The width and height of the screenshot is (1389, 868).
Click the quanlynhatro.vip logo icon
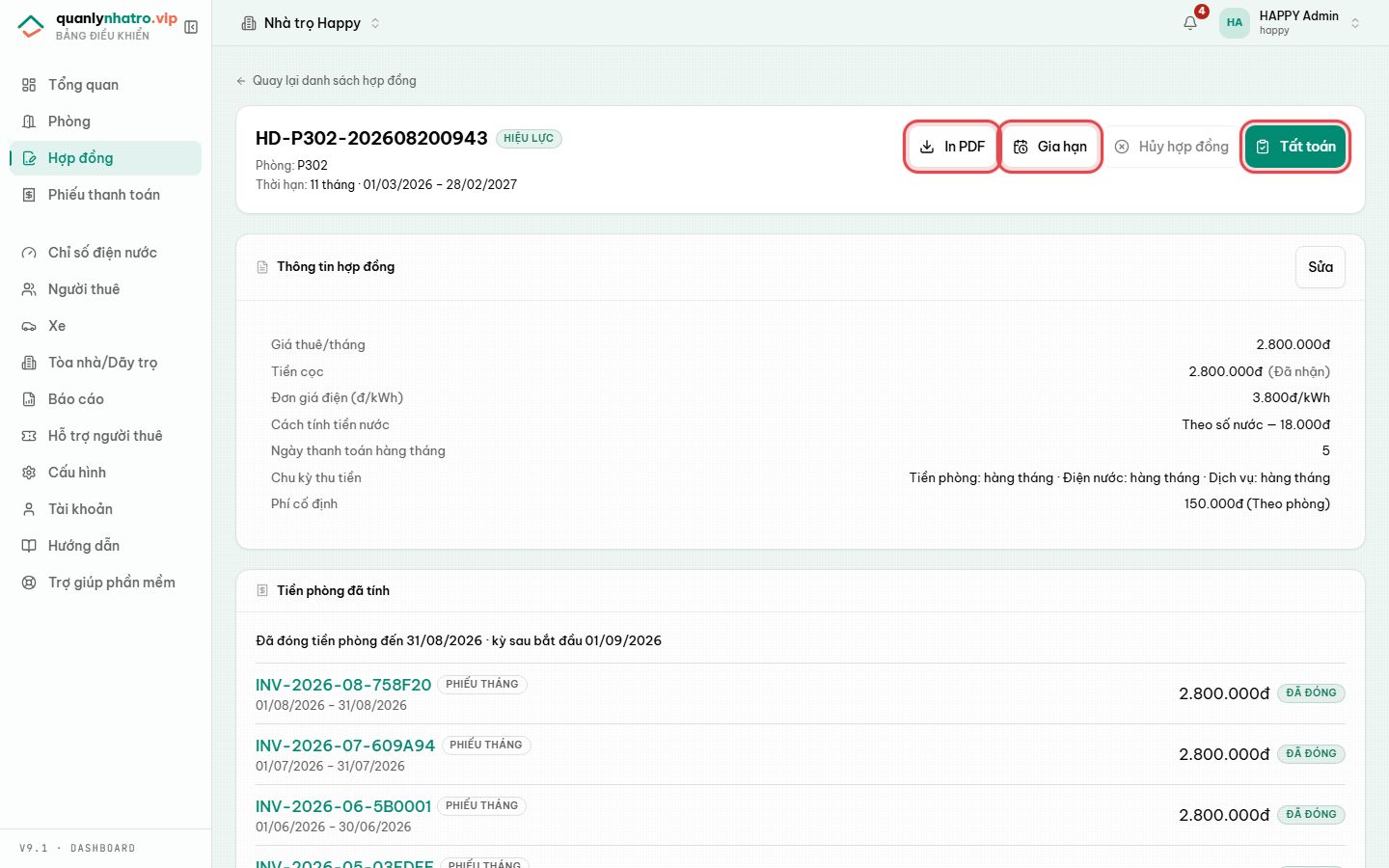[x=31, y=26]
